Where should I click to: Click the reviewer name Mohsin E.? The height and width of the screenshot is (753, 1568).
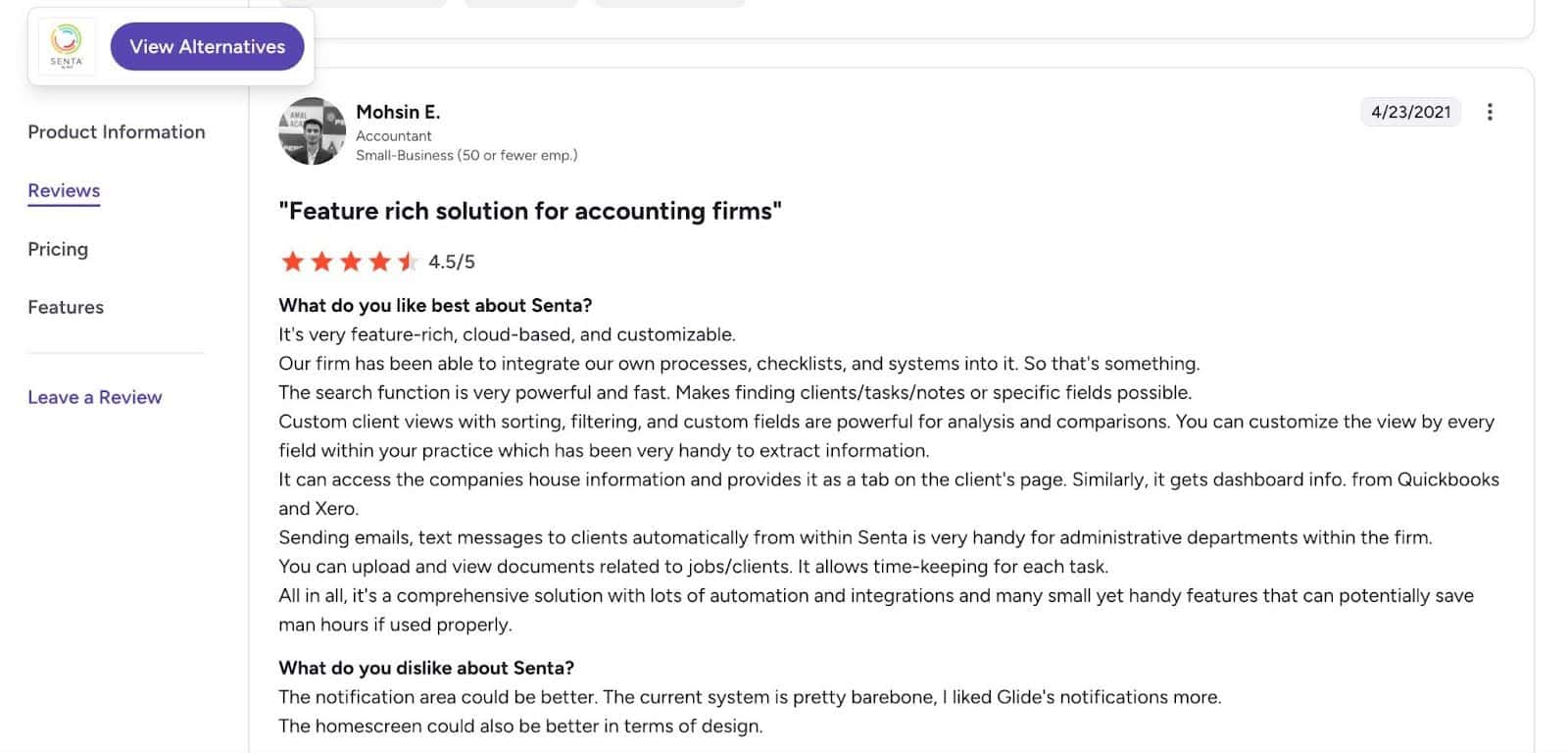click(x=398, y=112)
